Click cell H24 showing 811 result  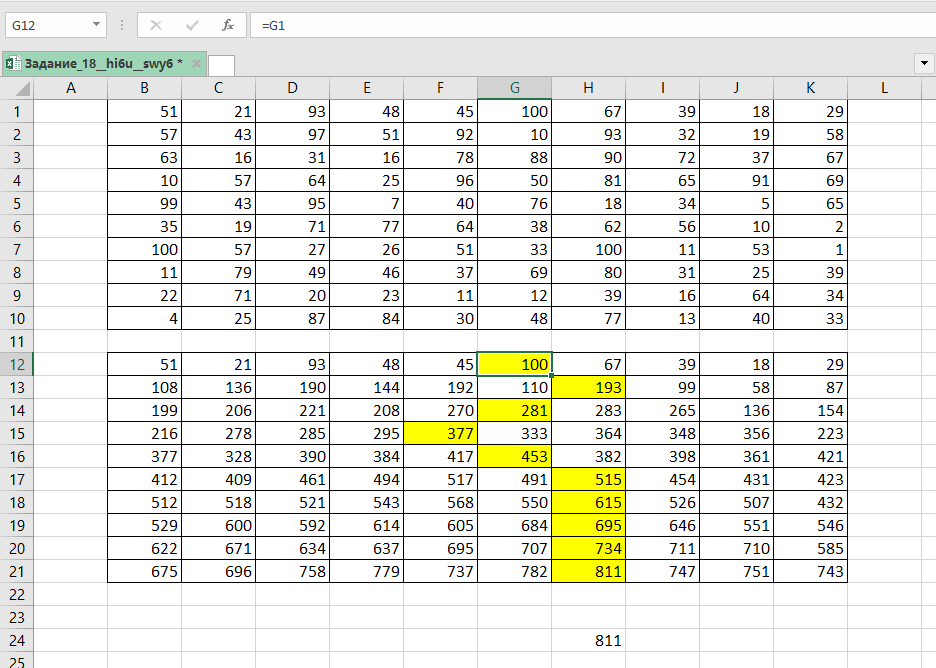[x=588, y=640]
